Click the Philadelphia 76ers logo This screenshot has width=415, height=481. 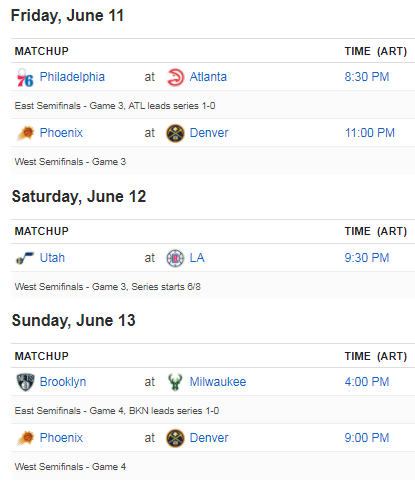point(25,77)
